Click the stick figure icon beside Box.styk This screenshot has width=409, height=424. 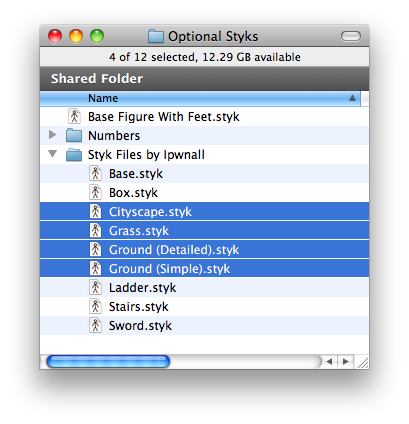click(x=95, y=193)
